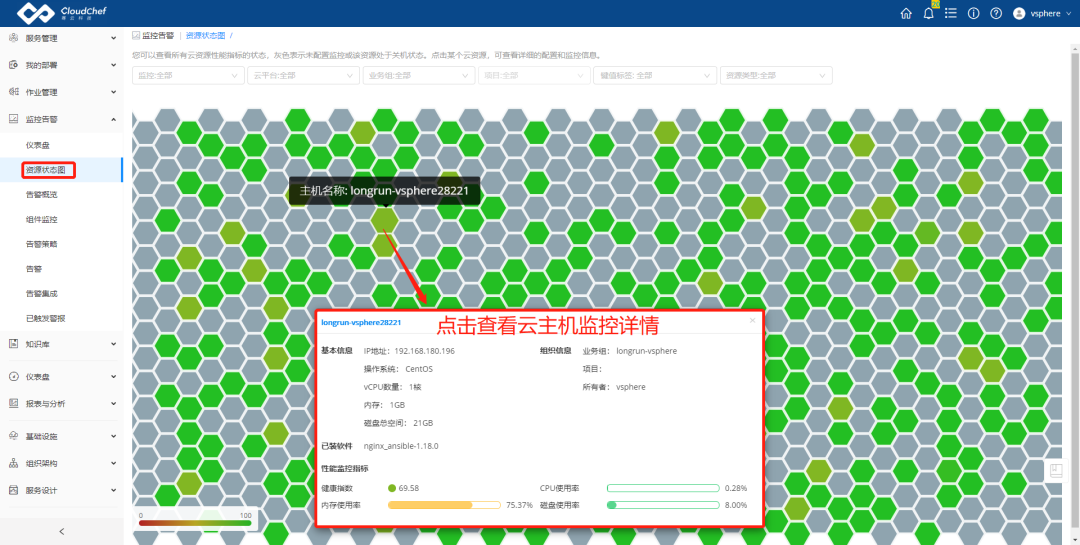Click the 组织架构 sidebar icon
Screen dimensions: 1080x545
click(13, 463)
